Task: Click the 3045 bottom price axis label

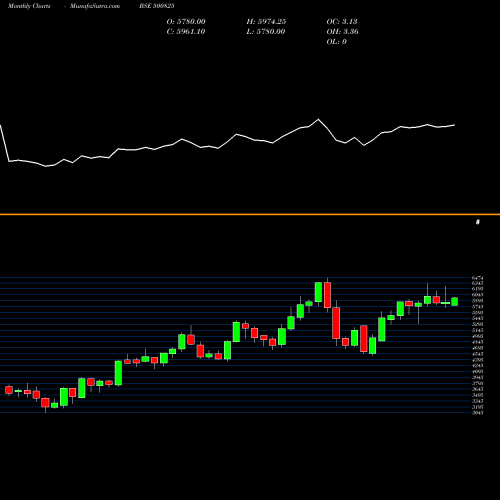Action: 477,413
